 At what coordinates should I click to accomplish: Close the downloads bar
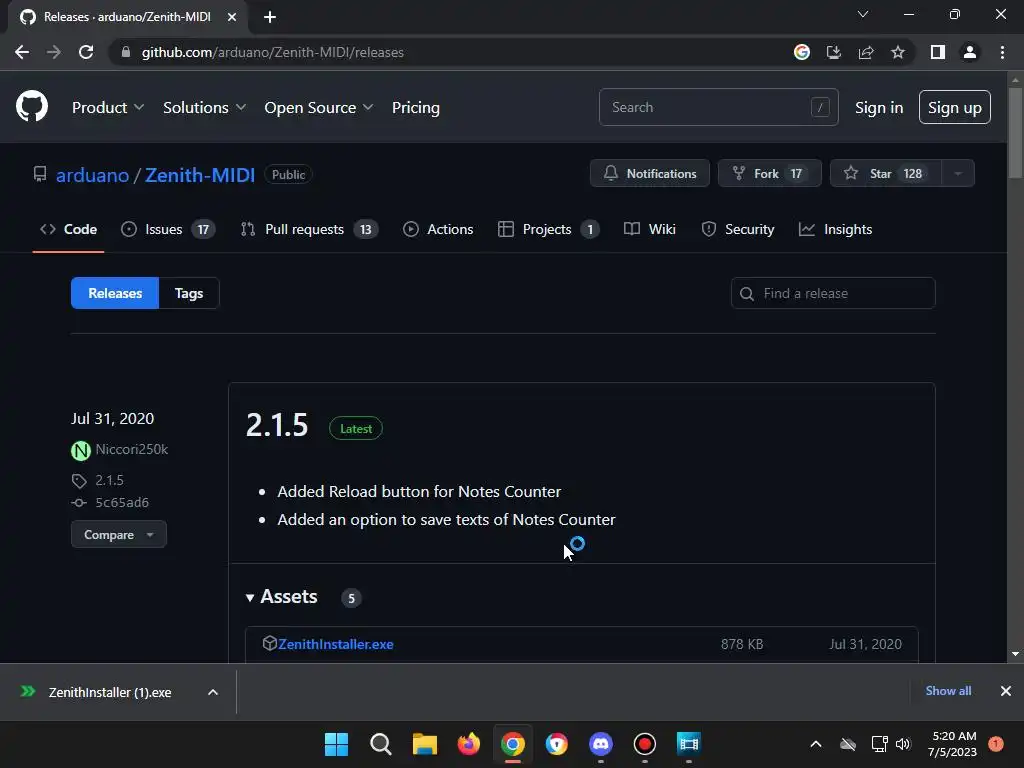[x=1006, y=691]
